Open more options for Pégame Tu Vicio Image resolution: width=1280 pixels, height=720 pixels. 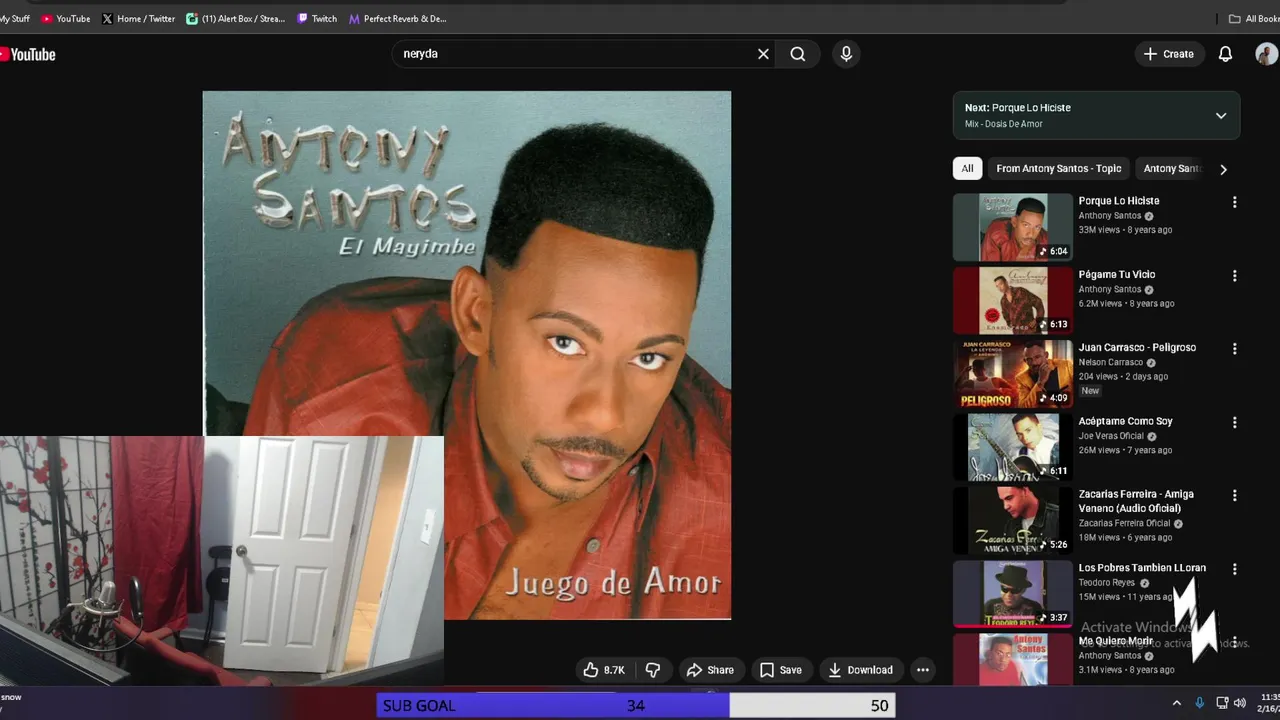1234,276
